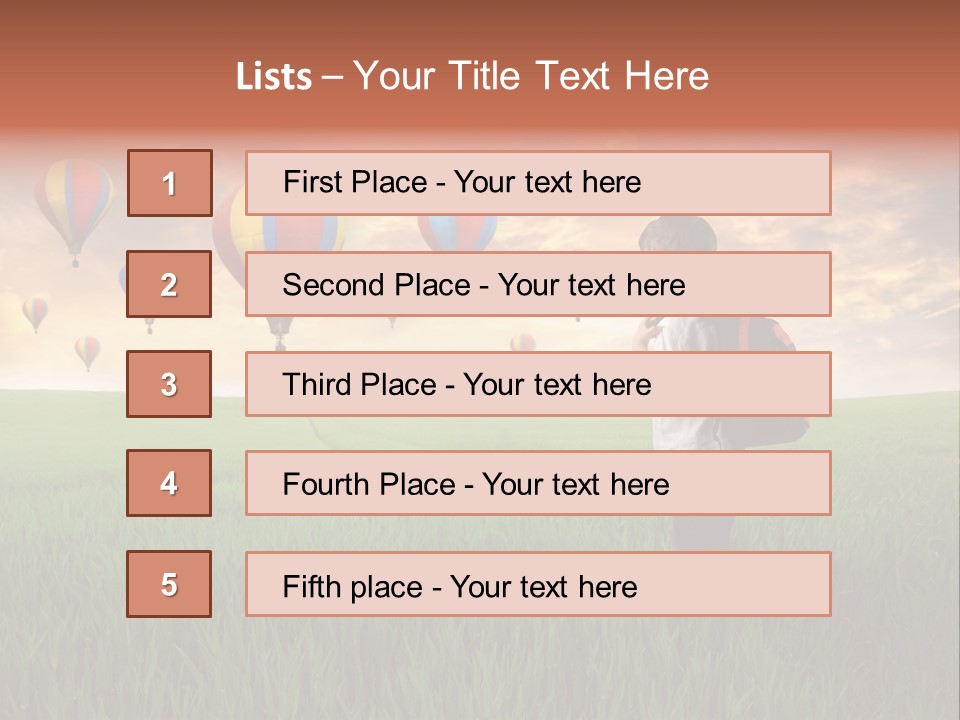Click the bold word Lists in title
This screenshot has height=720, width=960.
[274, 77]
